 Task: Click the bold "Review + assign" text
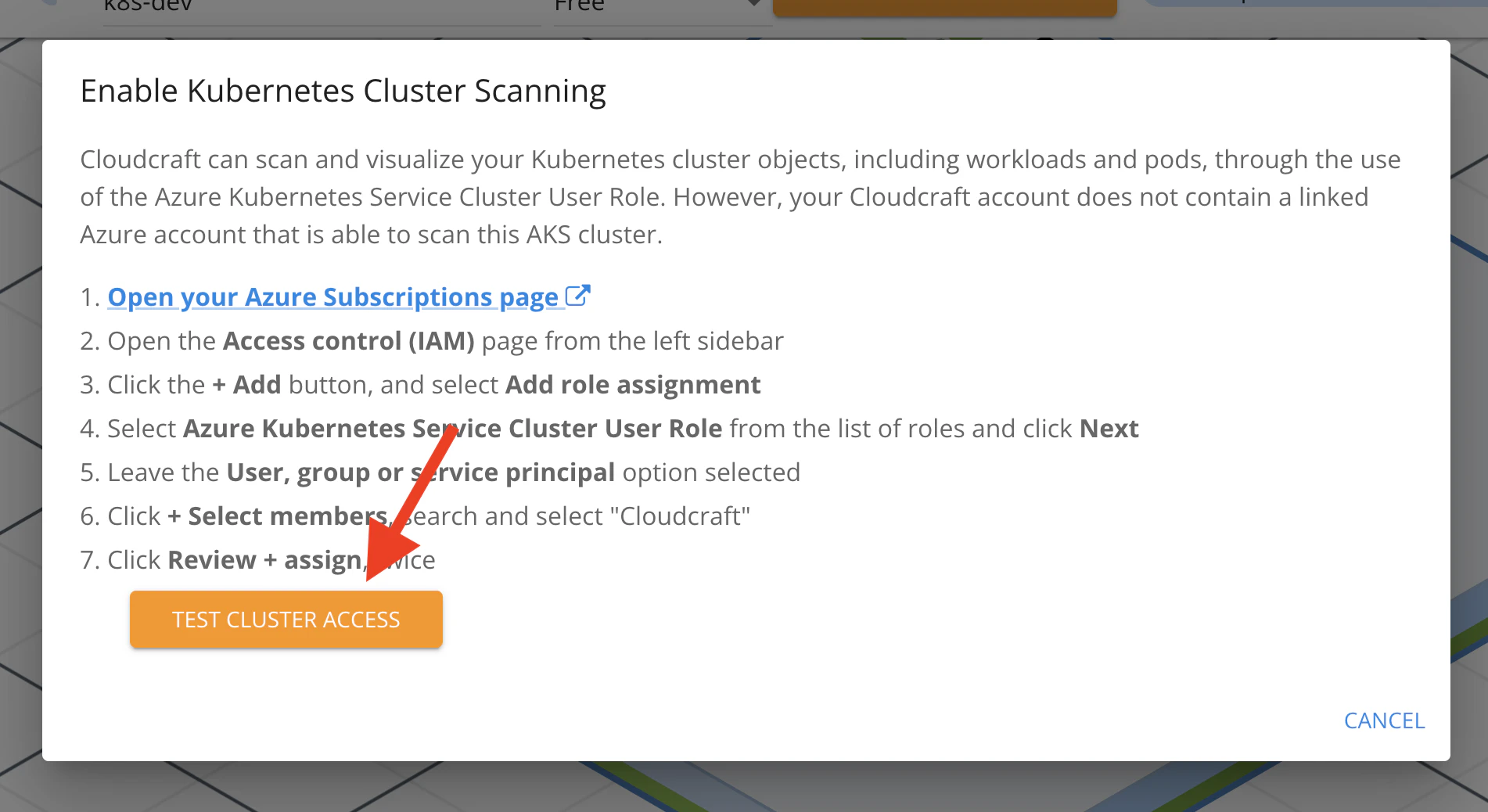[265, 560]
